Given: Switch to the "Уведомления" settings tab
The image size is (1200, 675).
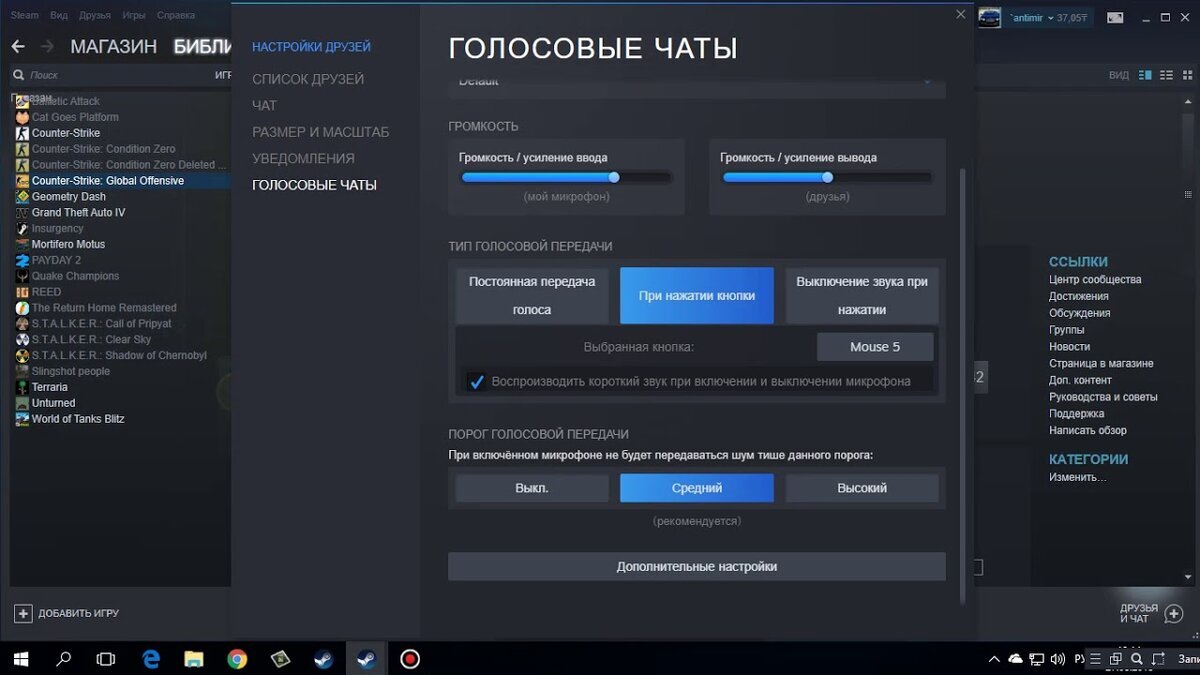Looking at the screenshot, I should (x=303, y=158).
